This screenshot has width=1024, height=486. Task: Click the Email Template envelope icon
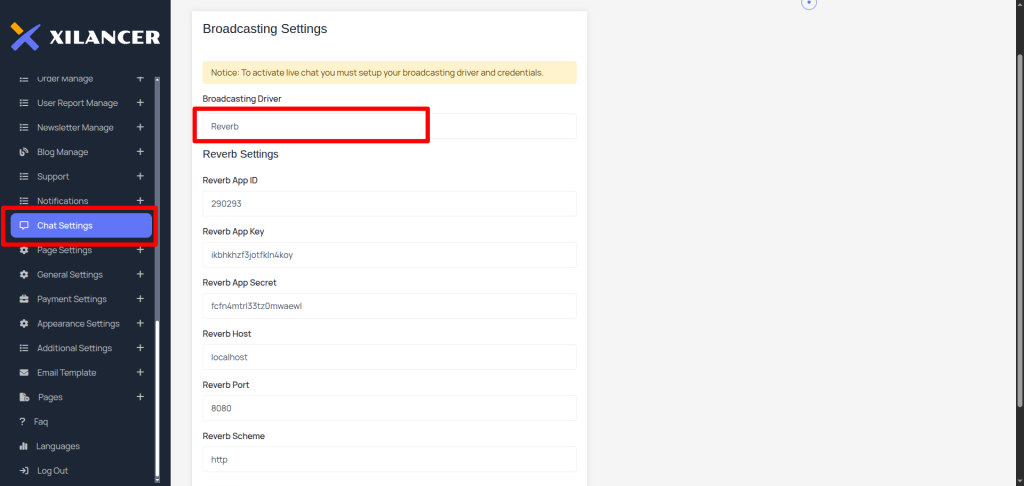(24, 373)
